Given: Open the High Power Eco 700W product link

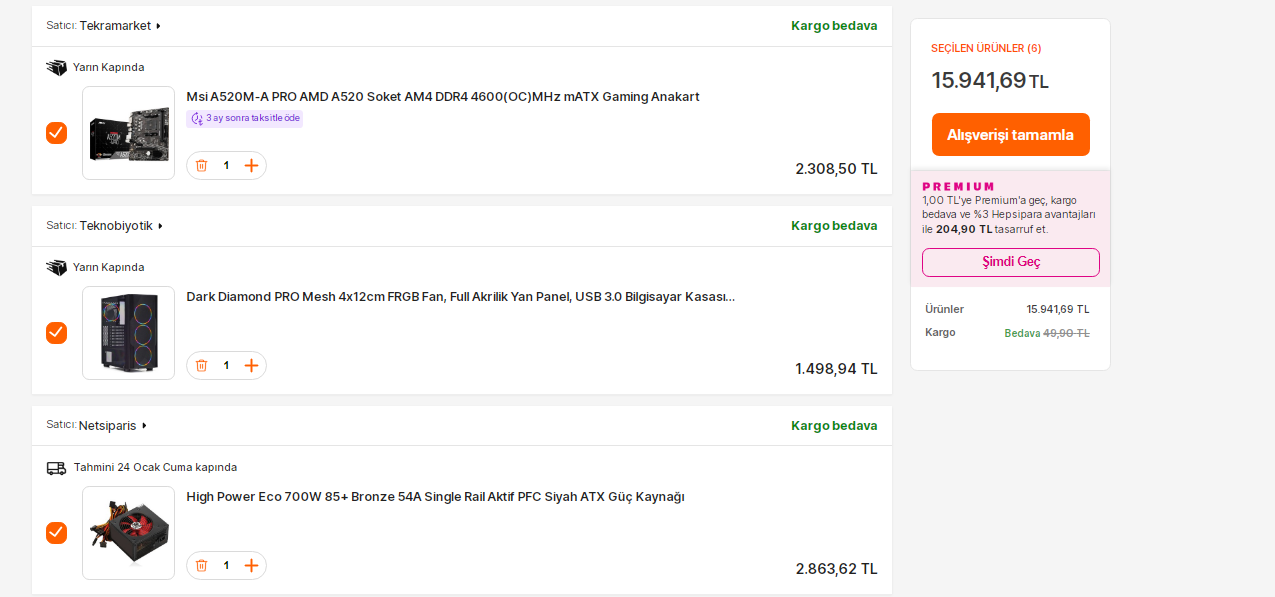Looking at the screenshot, I should [x=435, y=497].
